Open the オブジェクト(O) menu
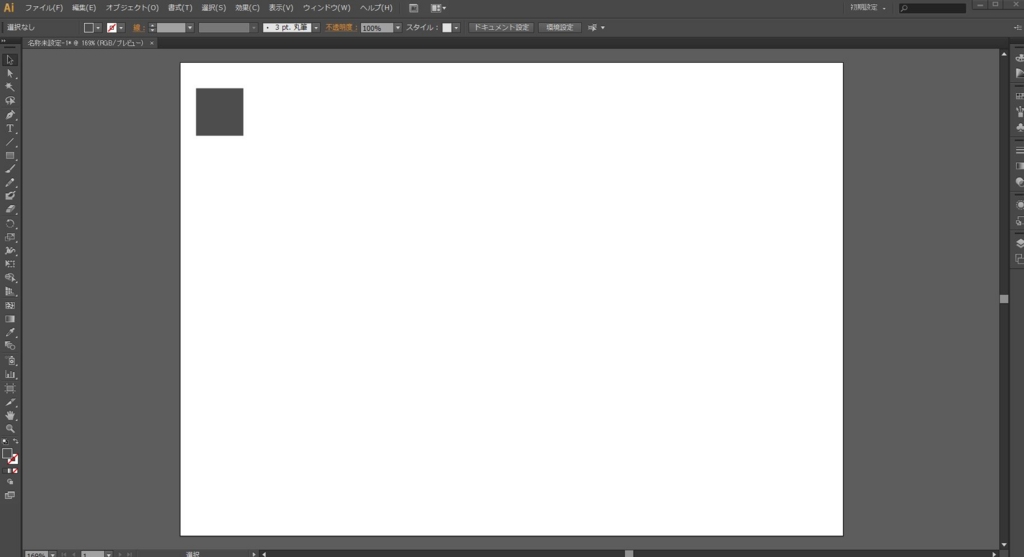The height and width of the screenshot is (557, 1024). (x=132, y=8)
